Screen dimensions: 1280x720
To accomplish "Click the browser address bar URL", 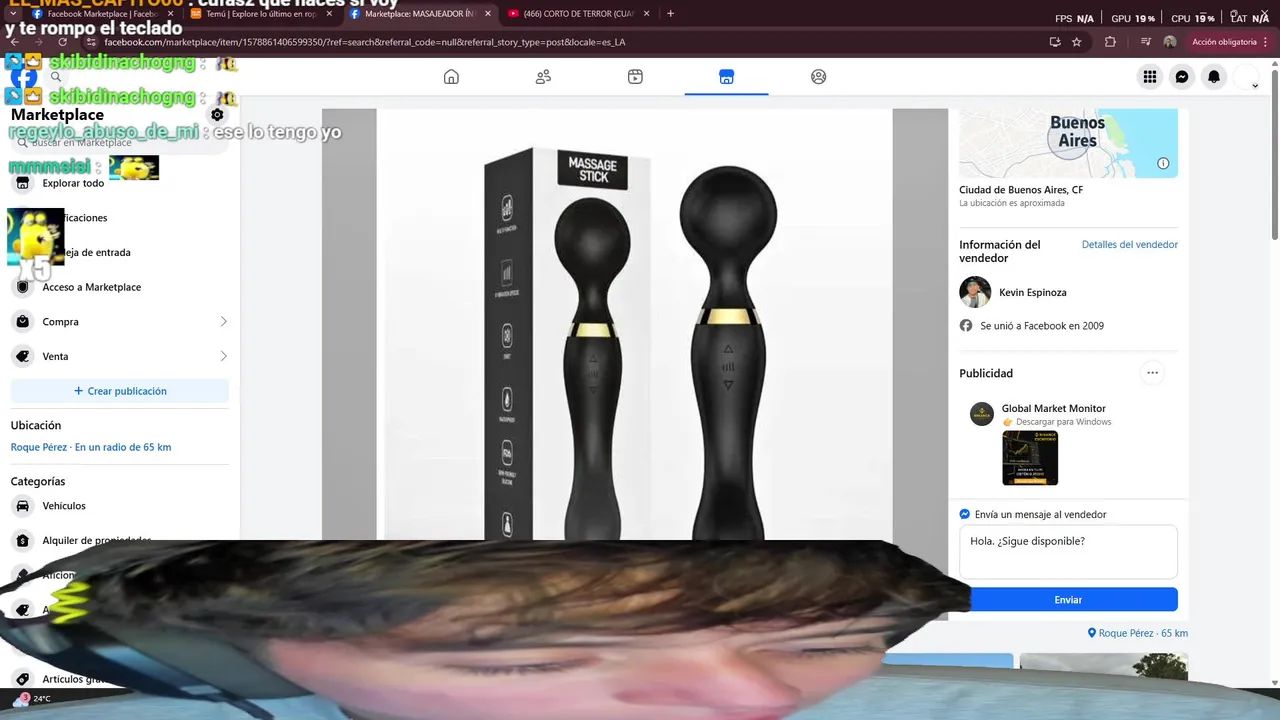I will pyautogui.click(x=365, y=42).
